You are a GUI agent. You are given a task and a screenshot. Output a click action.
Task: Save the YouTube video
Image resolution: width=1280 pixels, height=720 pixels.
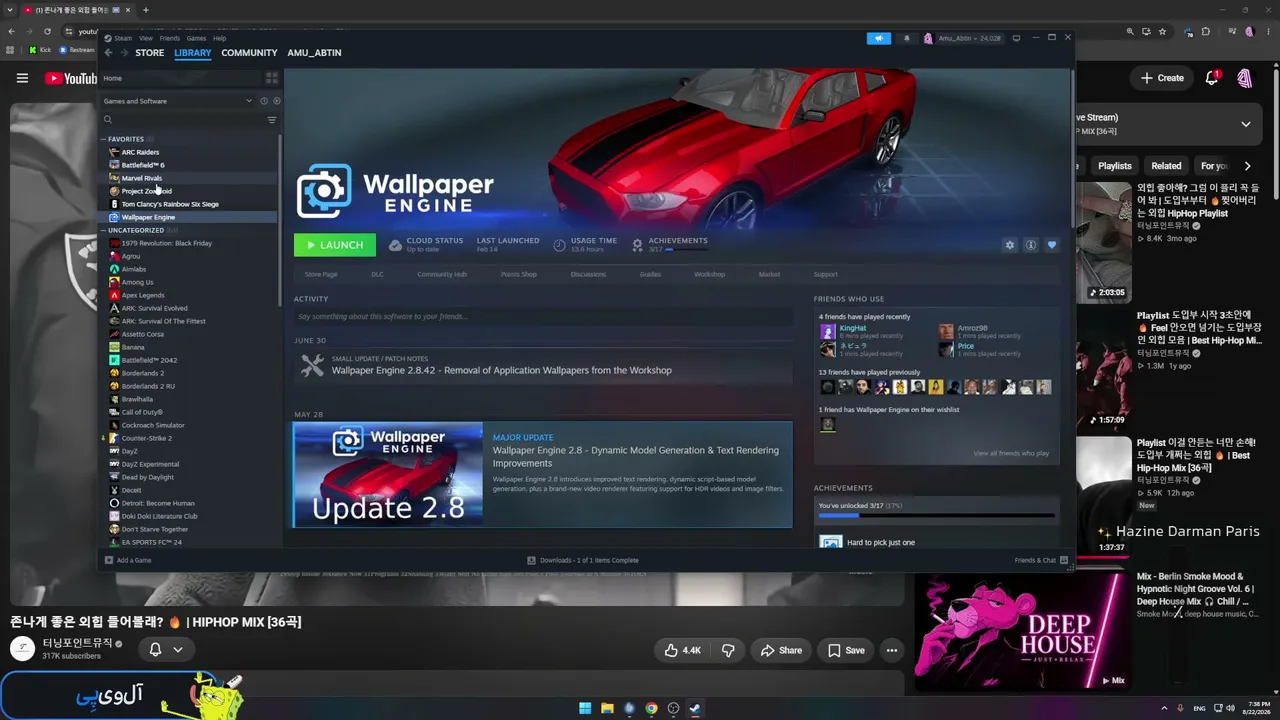tap(845, 650)
